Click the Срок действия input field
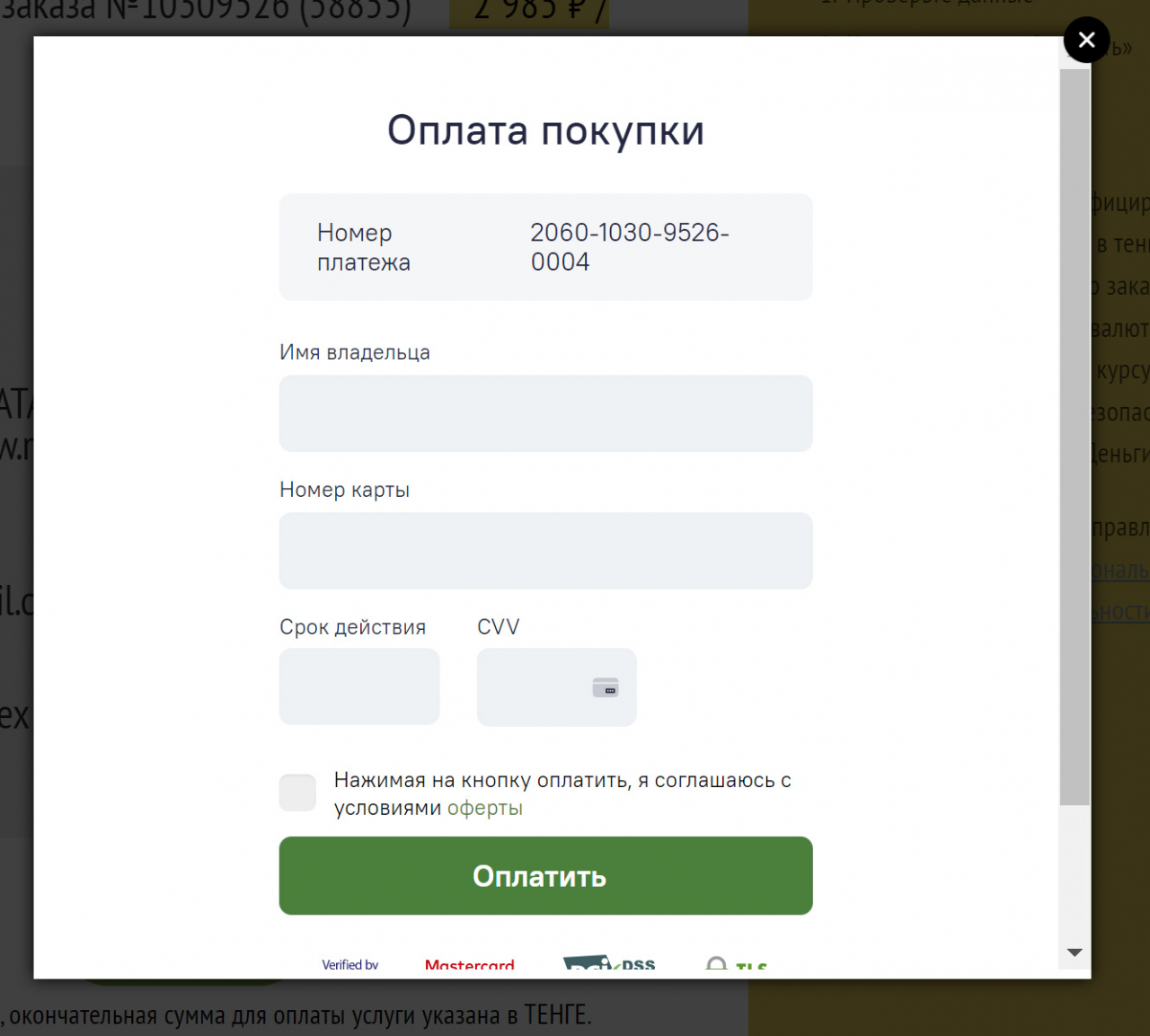 [358, 686]
